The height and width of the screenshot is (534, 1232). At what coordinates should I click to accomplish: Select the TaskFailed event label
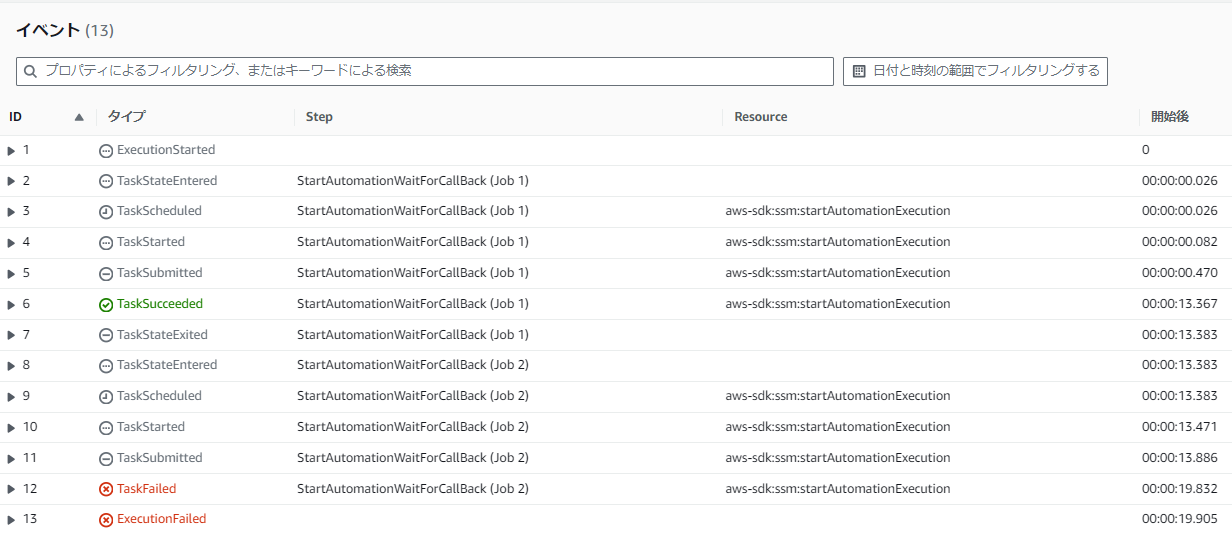[x=146, y=489]
